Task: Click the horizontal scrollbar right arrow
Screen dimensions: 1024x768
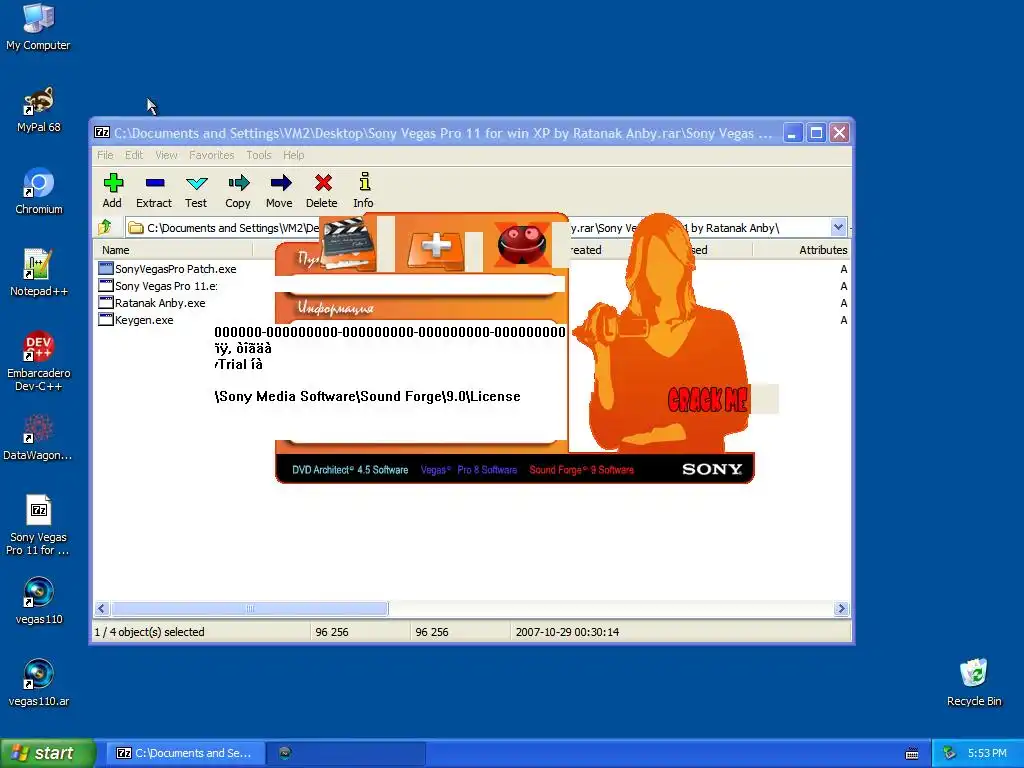Action: point(841,608)
